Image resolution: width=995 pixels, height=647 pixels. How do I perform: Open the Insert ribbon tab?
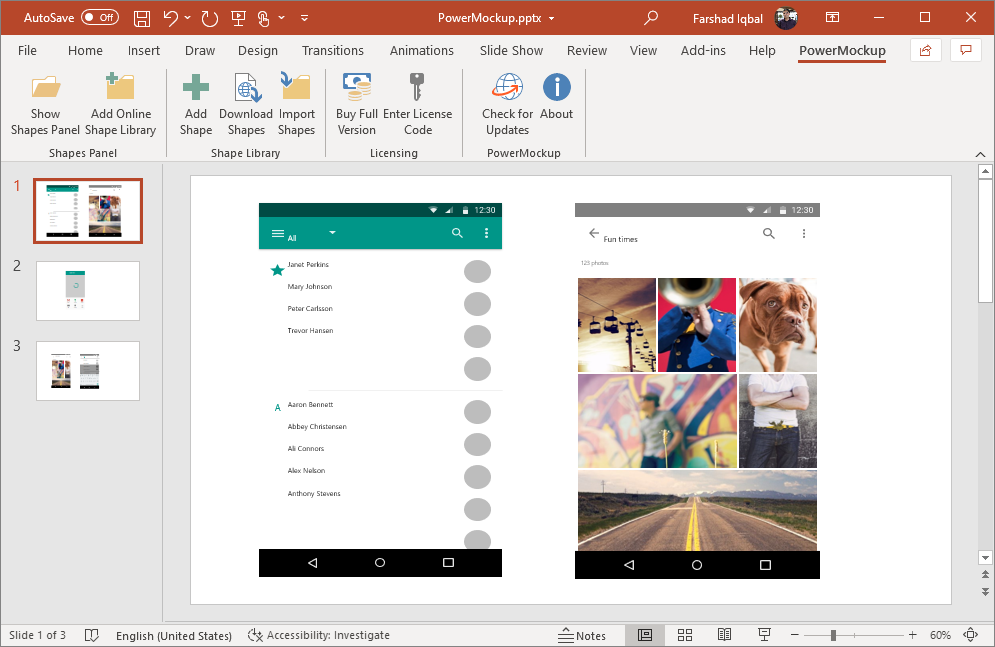click(144, 51)
